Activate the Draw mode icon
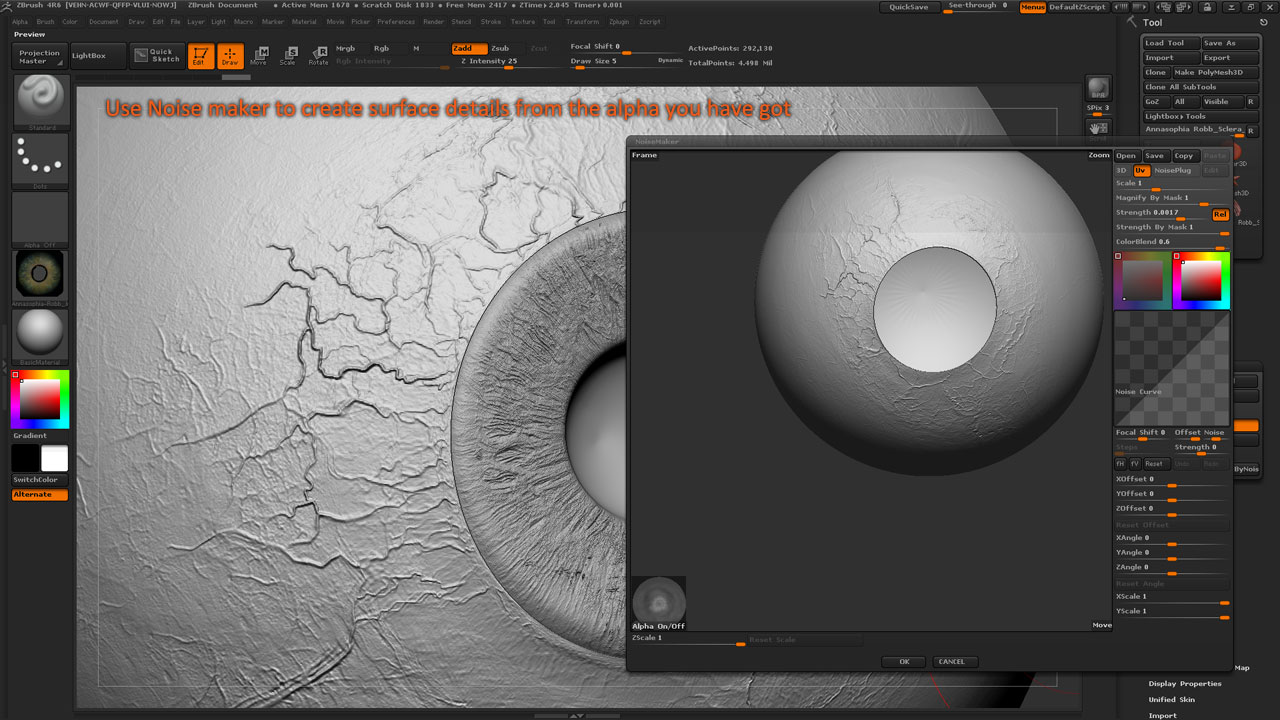 (230, 56)
